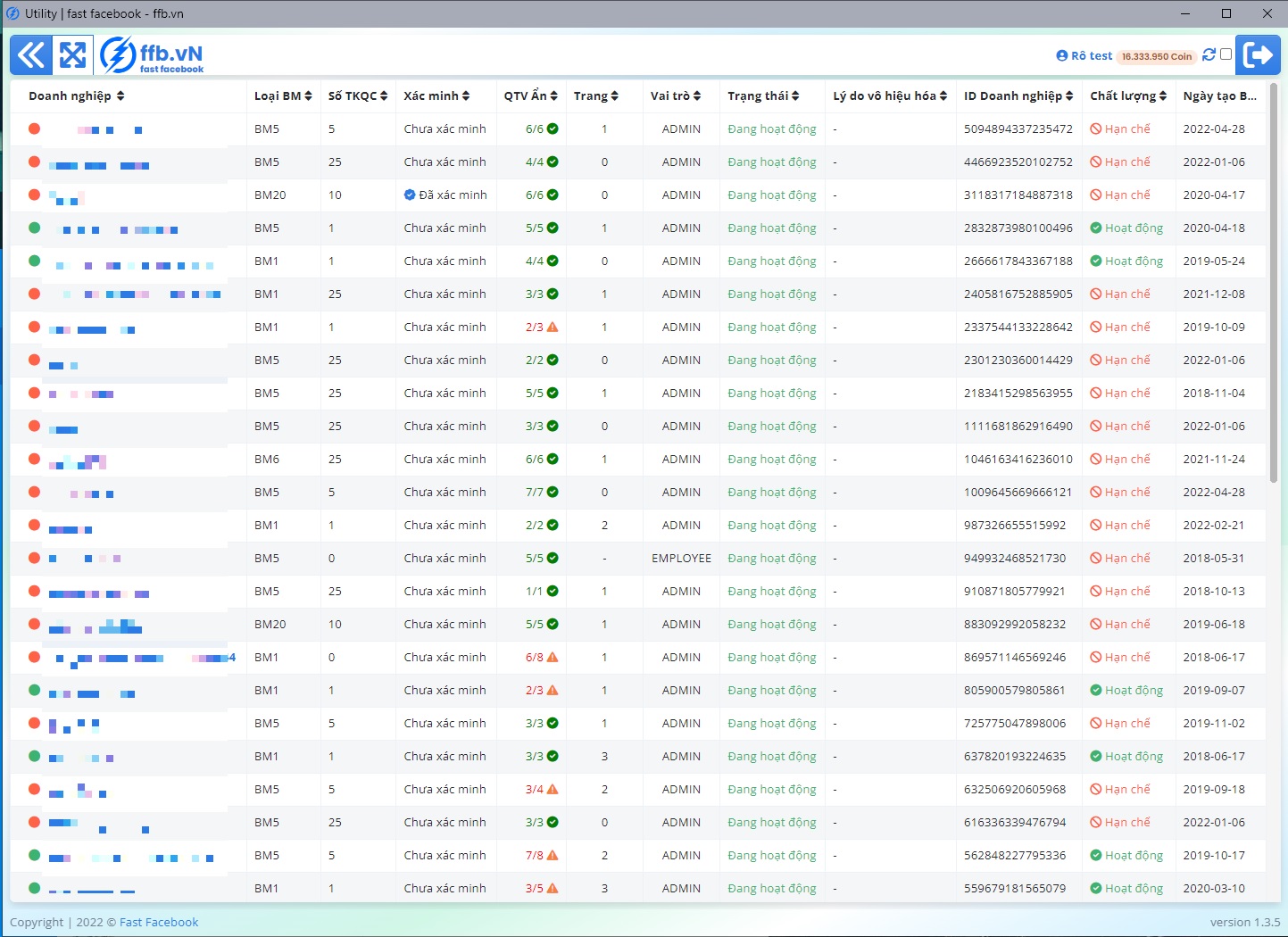The image size is (1288, 937).
Task: Click warning triangle next to 3/5
Action: click(553, 888)
